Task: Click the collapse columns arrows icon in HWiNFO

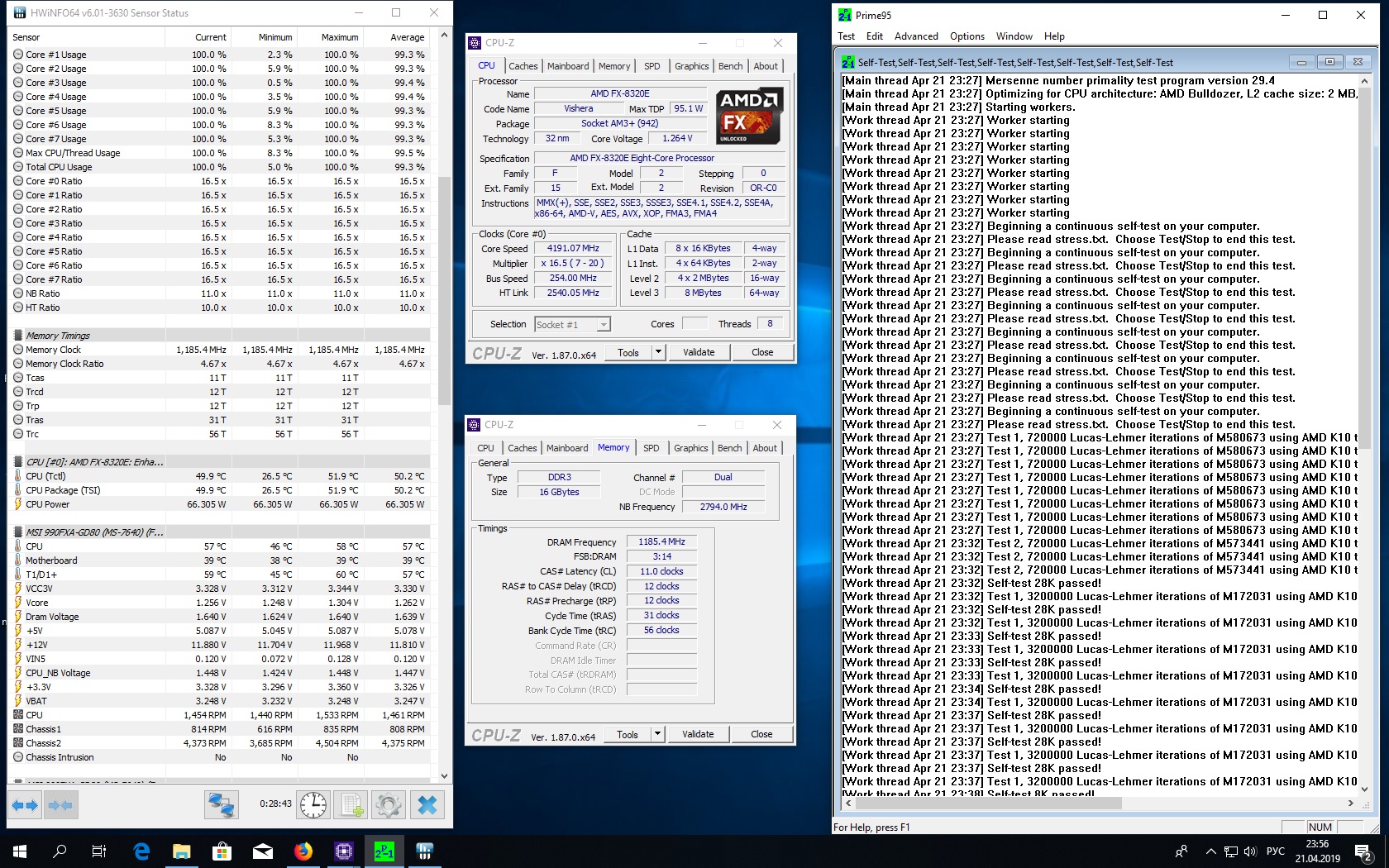Action: [x=60, y=804]
